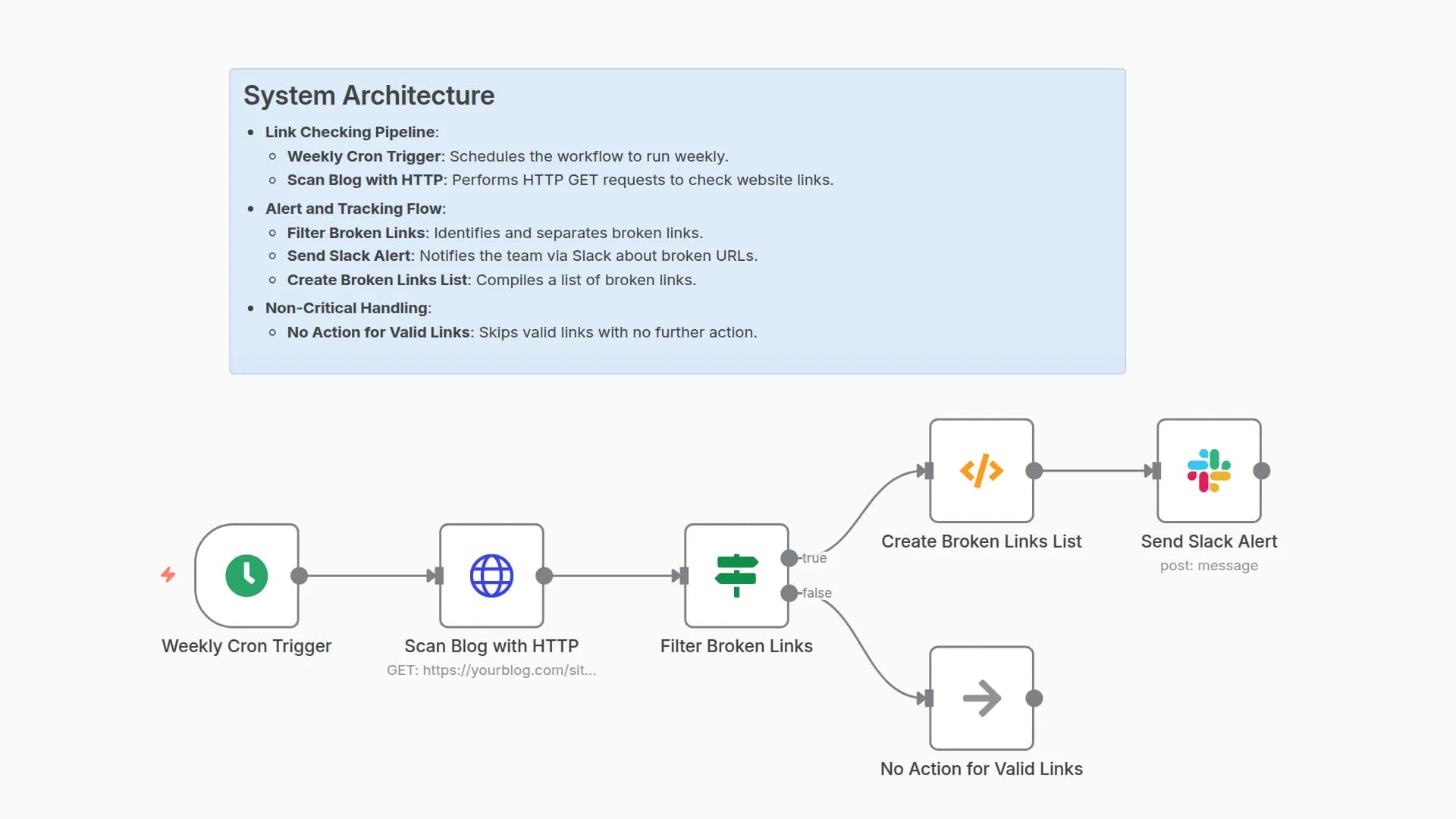
Task: Click Send Slack Alert output connector dot
Action: tap(1262, 471)
